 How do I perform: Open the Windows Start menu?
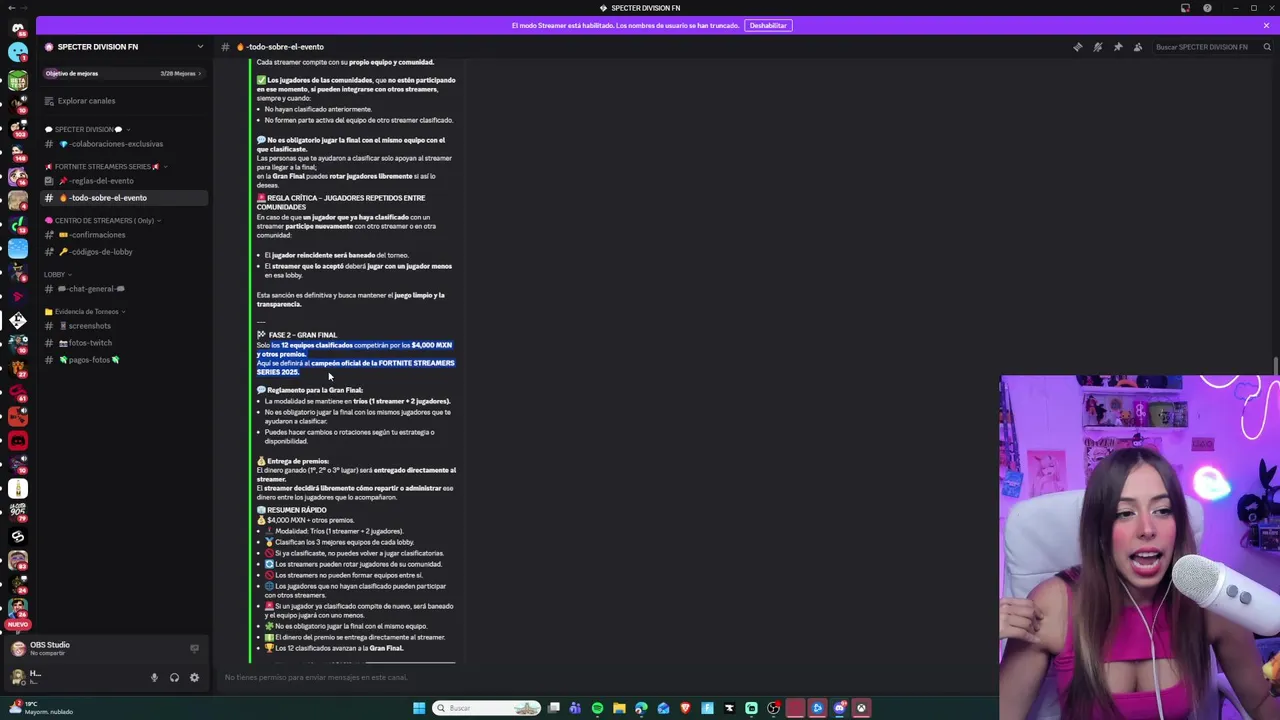pos(419,708)
